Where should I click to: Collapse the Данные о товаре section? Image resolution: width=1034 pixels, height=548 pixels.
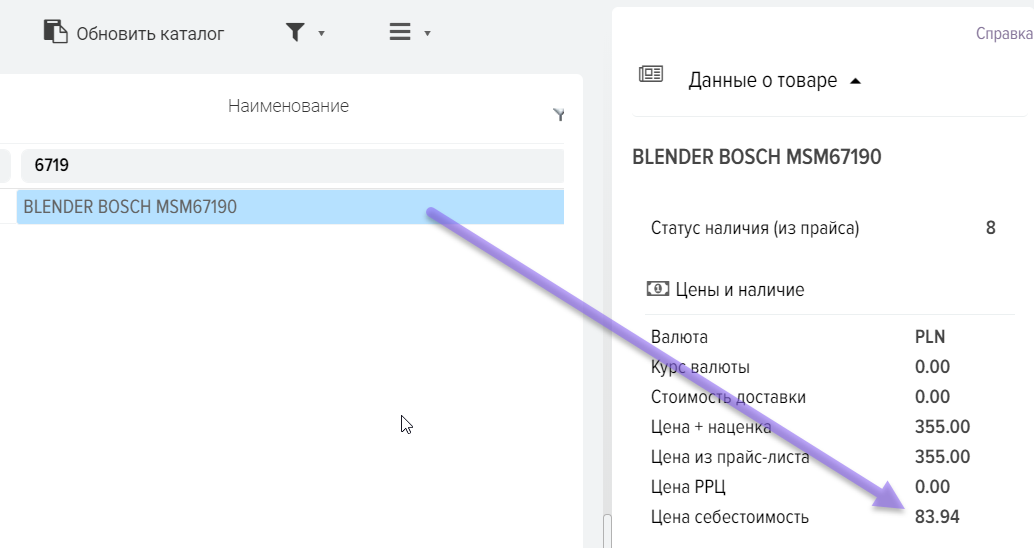coord(855,81)
